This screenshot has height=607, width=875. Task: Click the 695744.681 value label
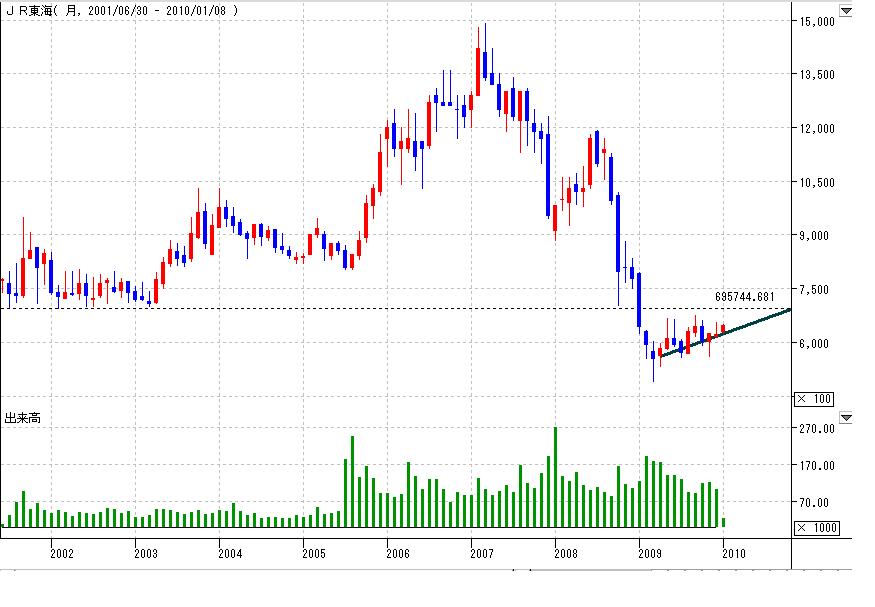click(x=745, y=297)
